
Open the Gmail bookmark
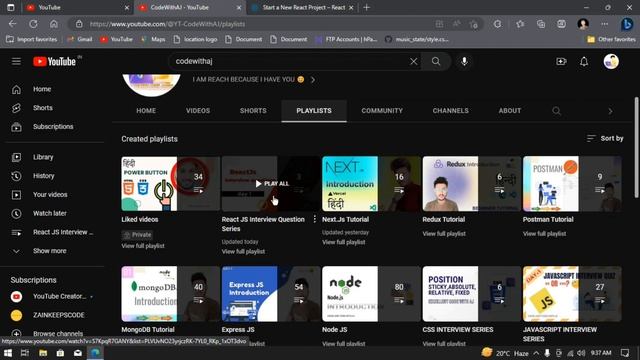pos(80,39)
